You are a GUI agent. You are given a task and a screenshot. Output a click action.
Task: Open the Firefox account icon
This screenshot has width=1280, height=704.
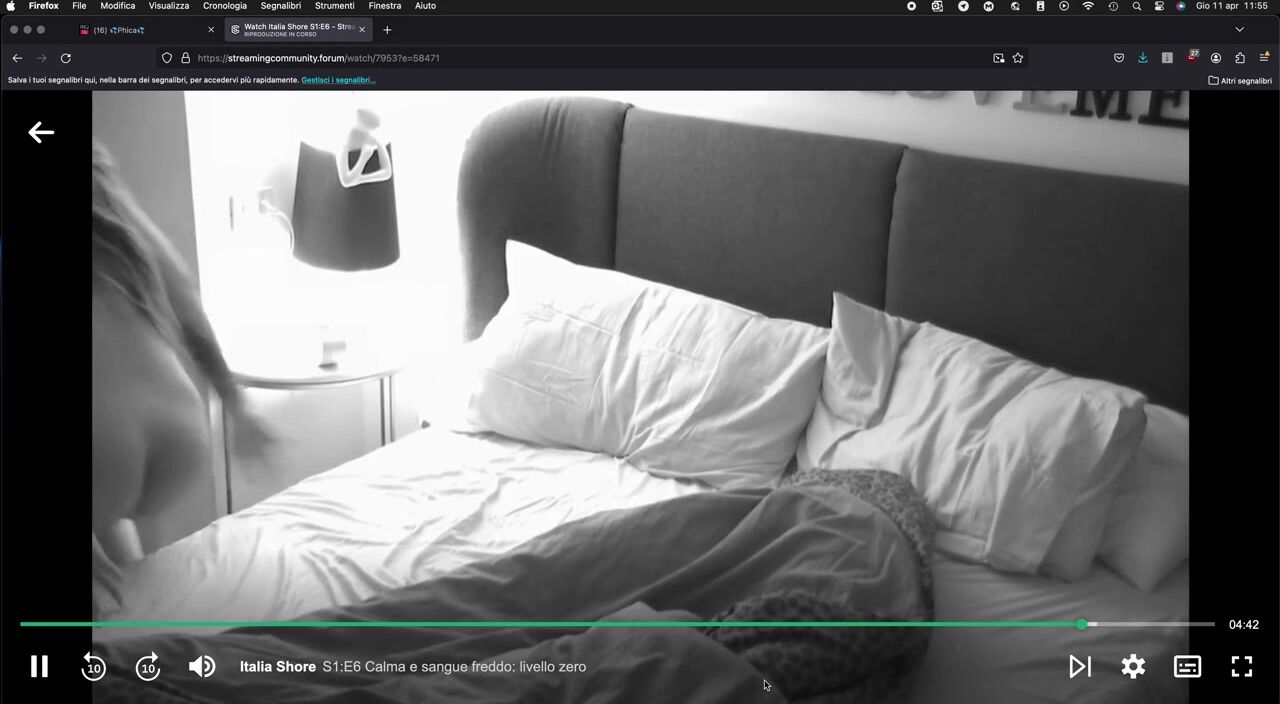click(x=1216, y=58)
